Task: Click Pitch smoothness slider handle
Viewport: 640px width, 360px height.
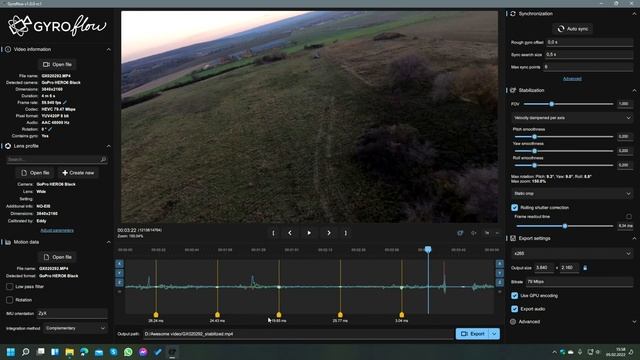Action: [x=534, y=137]
